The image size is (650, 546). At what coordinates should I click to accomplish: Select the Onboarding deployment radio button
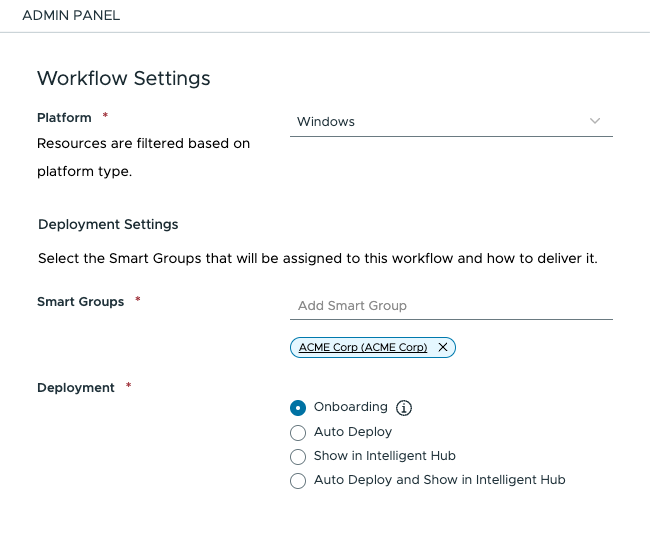(x=297, y=408)
